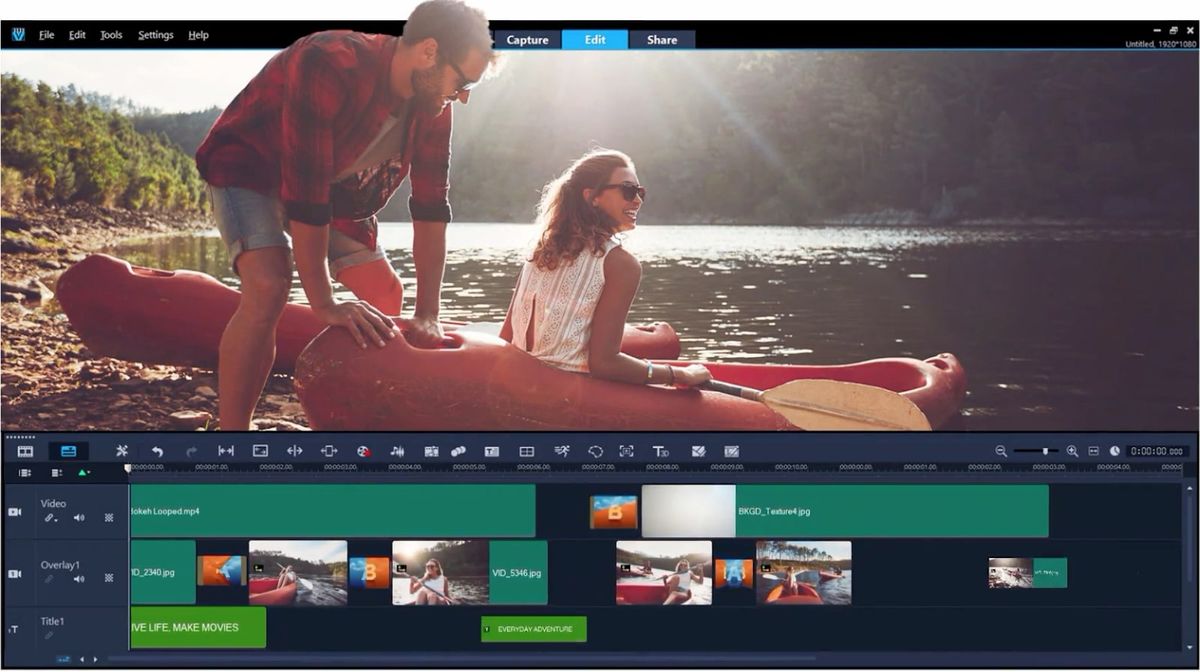1200x672 pixels.
Task: Open the customize toolbar wrench icon
Action: pos(122,452)
